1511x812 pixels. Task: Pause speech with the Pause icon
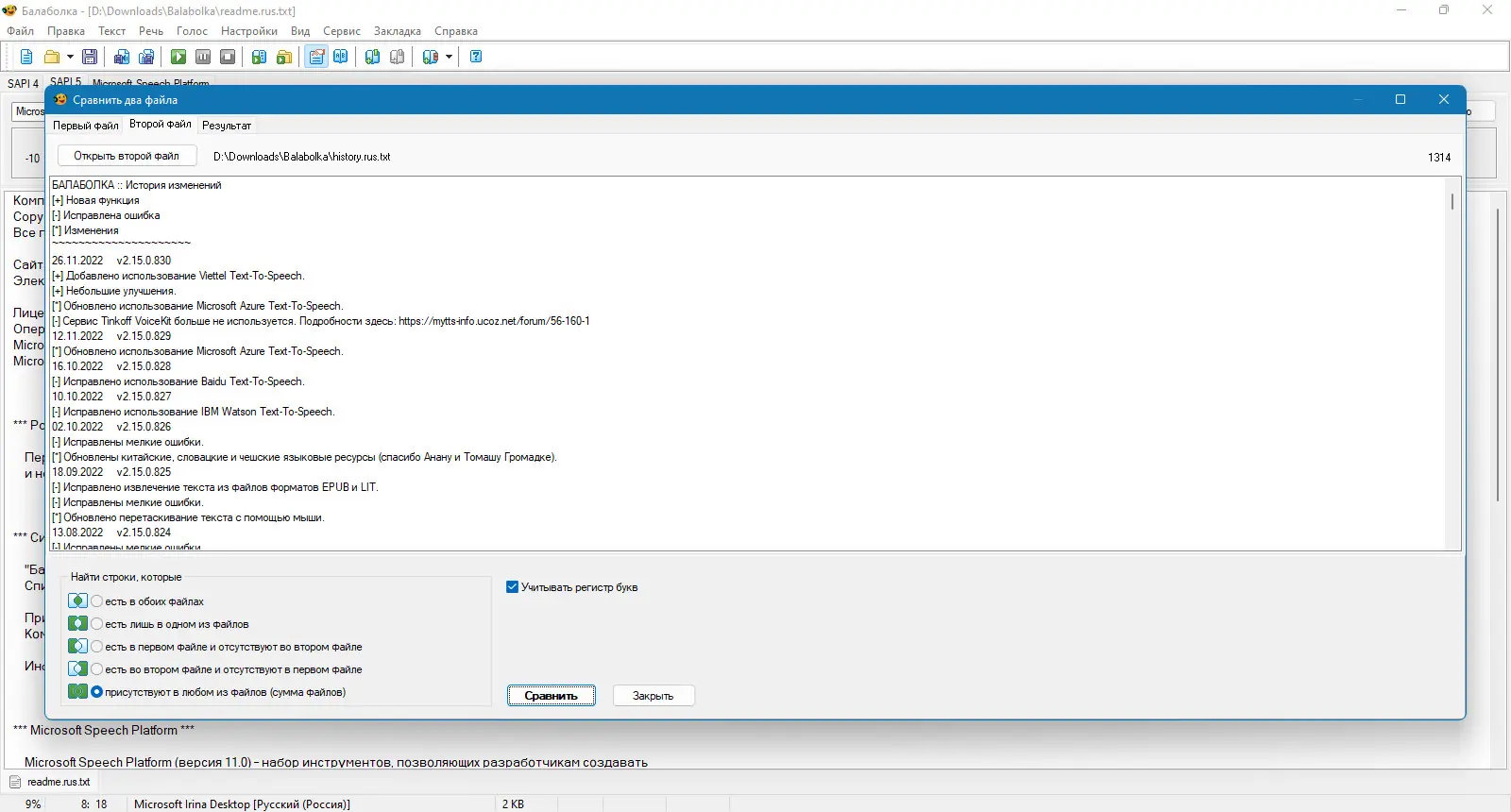(203, 57)
